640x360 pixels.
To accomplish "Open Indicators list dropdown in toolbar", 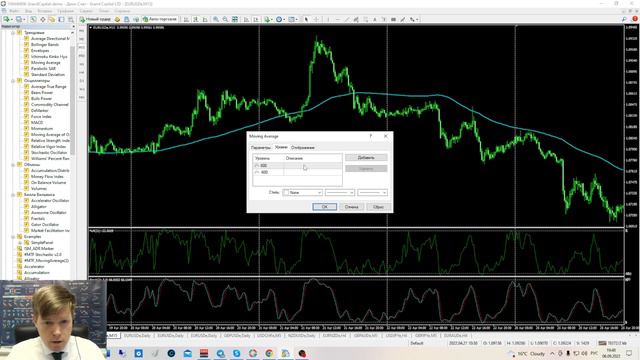I will [x=268, y=19].
